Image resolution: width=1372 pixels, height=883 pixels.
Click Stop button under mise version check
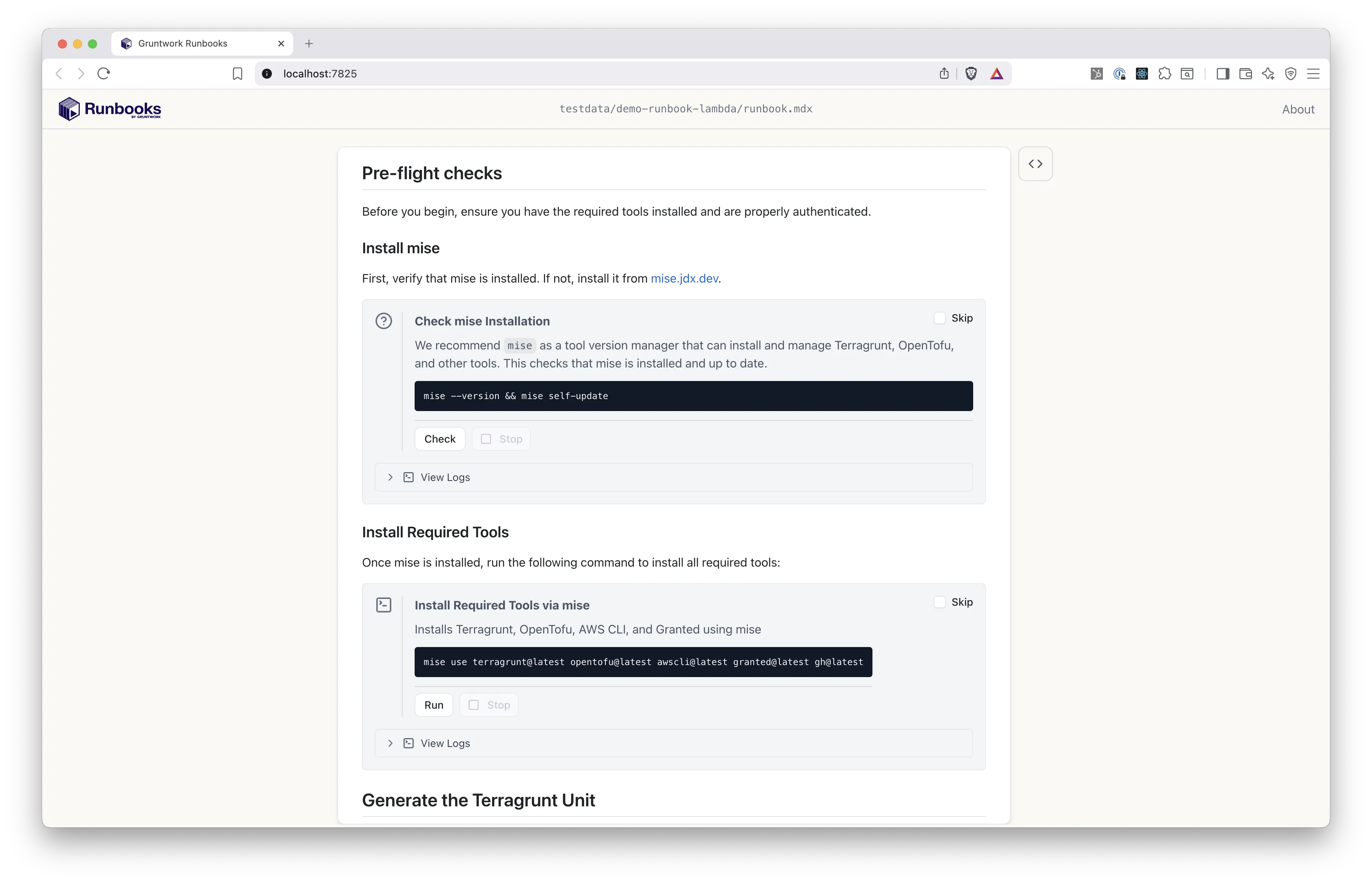click(x=501, y=439)
